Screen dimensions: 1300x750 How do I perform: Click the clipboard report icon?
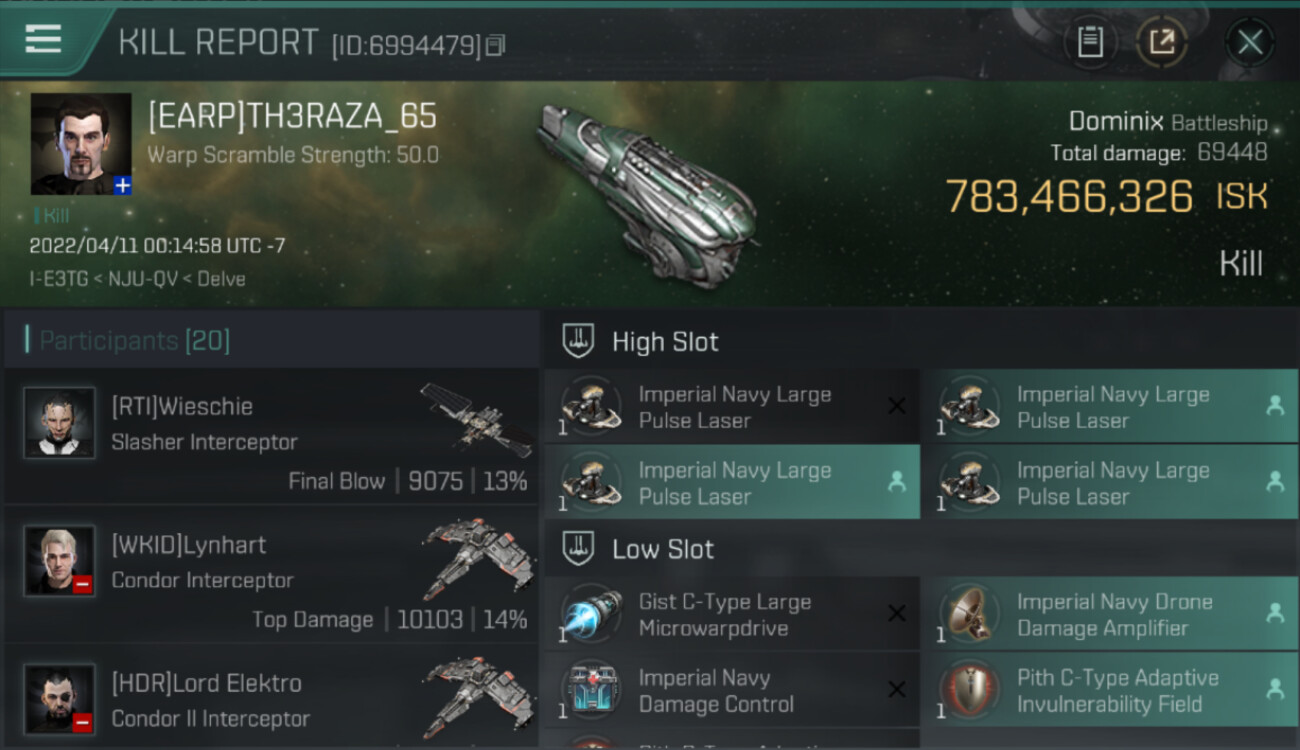1089,42
